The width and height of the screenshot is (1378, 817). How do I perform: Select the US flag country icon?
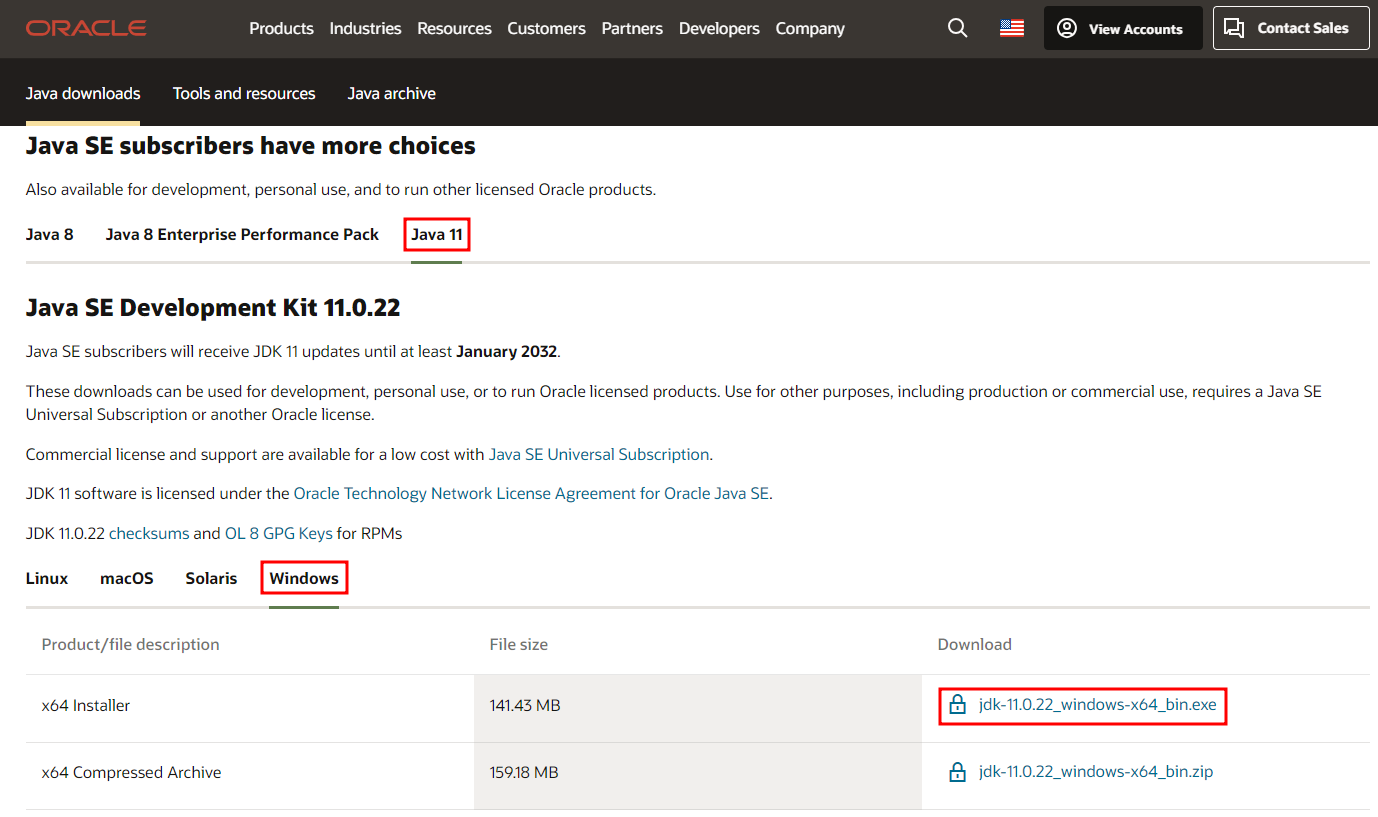1012,28
